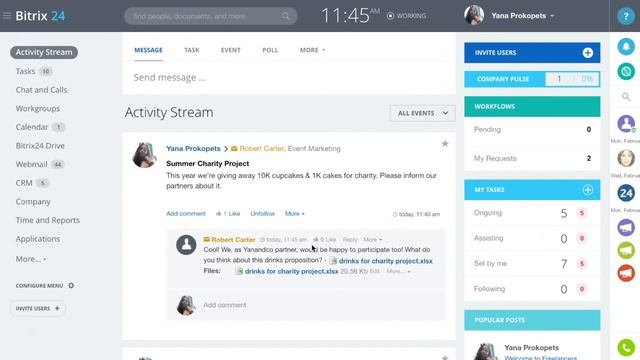The height and width of the screenshot is (360, 640).
Task: Open Chat and Calls in left menu
Action: pyautogui.click(x=41, y=90)
